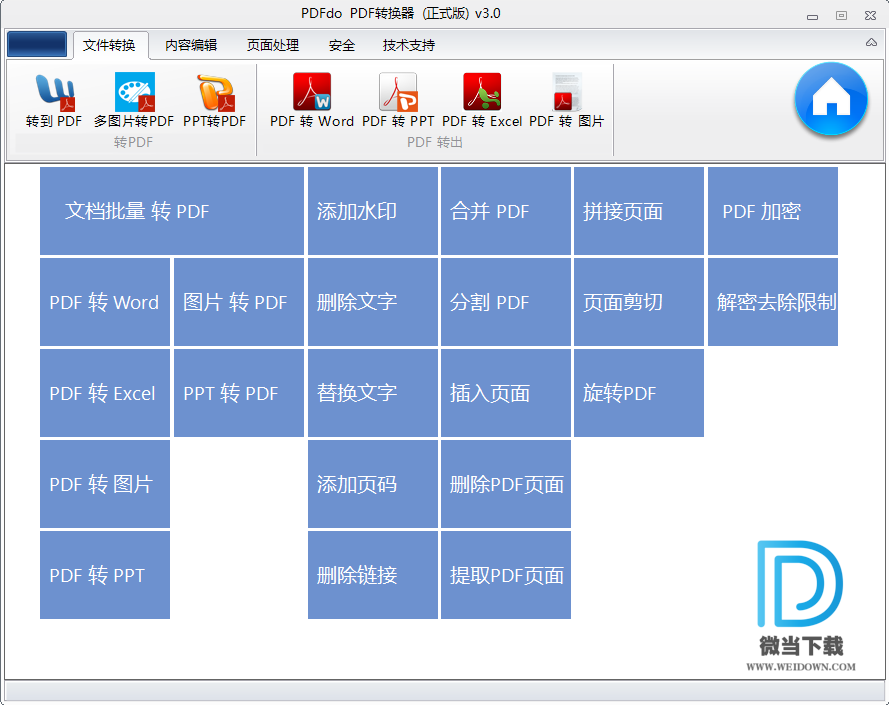This screenshot has width=889, height=705.
Task: Open the 文档批量 转 PDF tile
Action: click(172, 211)
